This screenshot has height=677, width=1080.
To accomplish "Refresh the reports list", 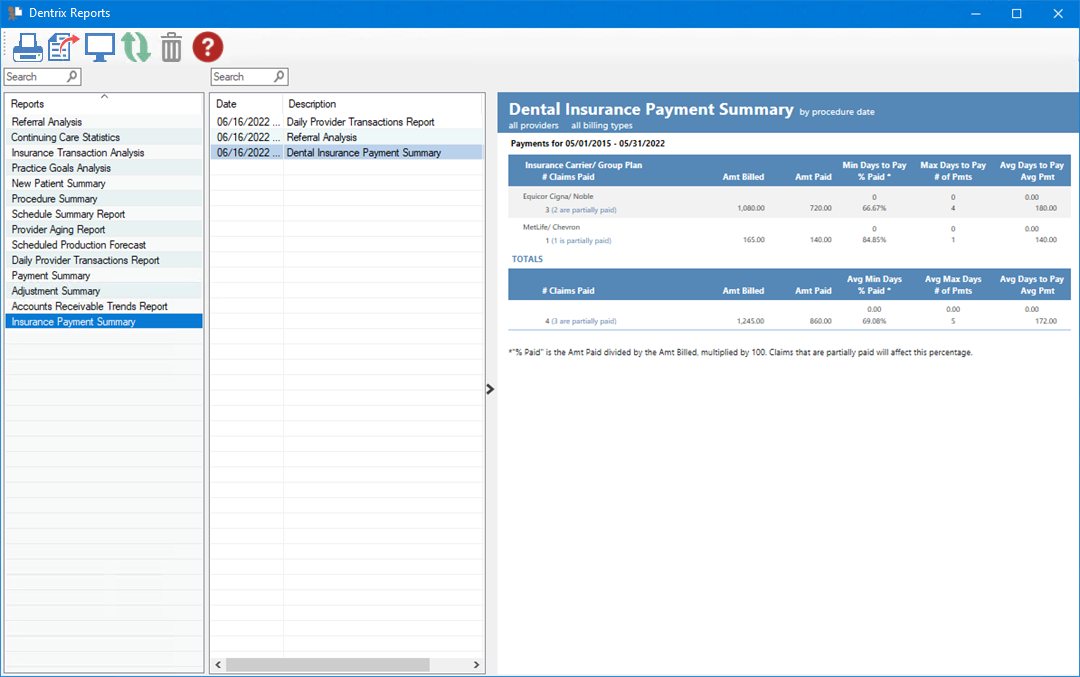I will (135, 46).
